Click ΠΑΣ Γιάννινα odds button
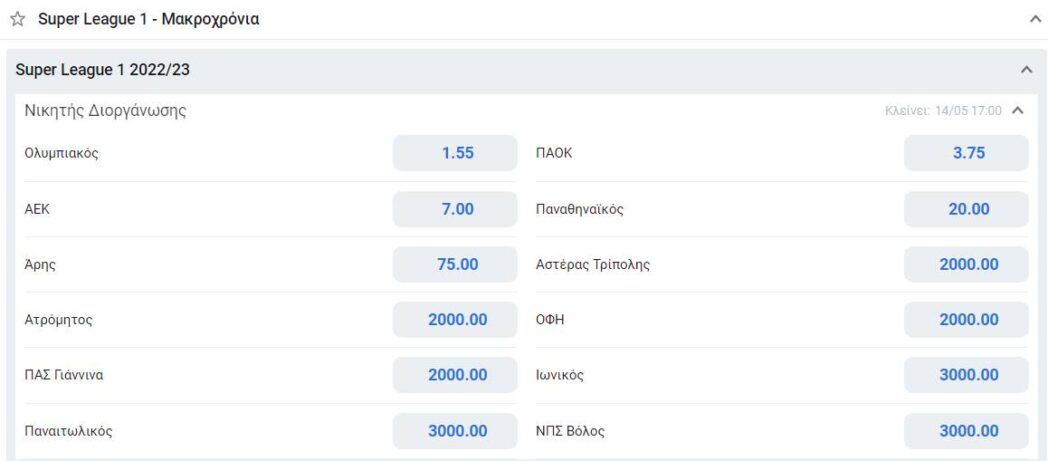The image size is (1048, 461). (455, 375)
